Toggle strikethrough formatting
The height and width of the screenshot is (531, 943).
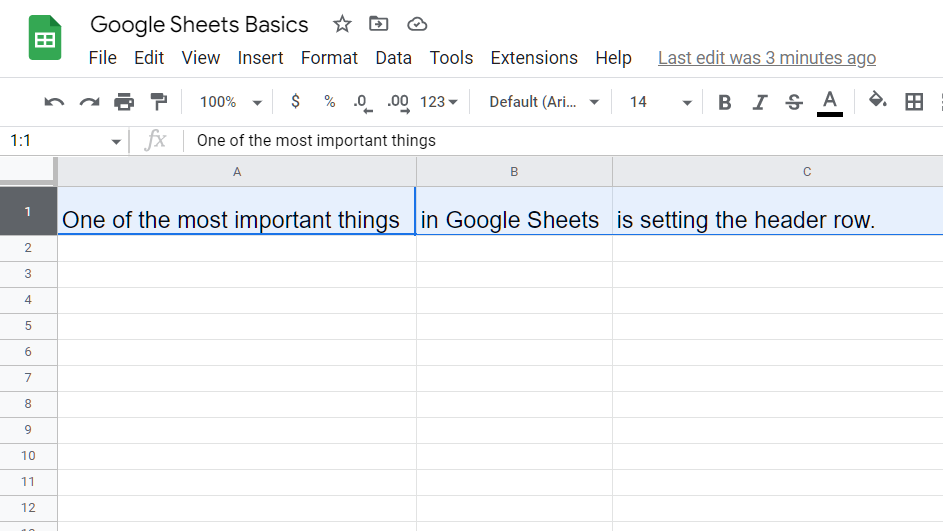(794, 102)
